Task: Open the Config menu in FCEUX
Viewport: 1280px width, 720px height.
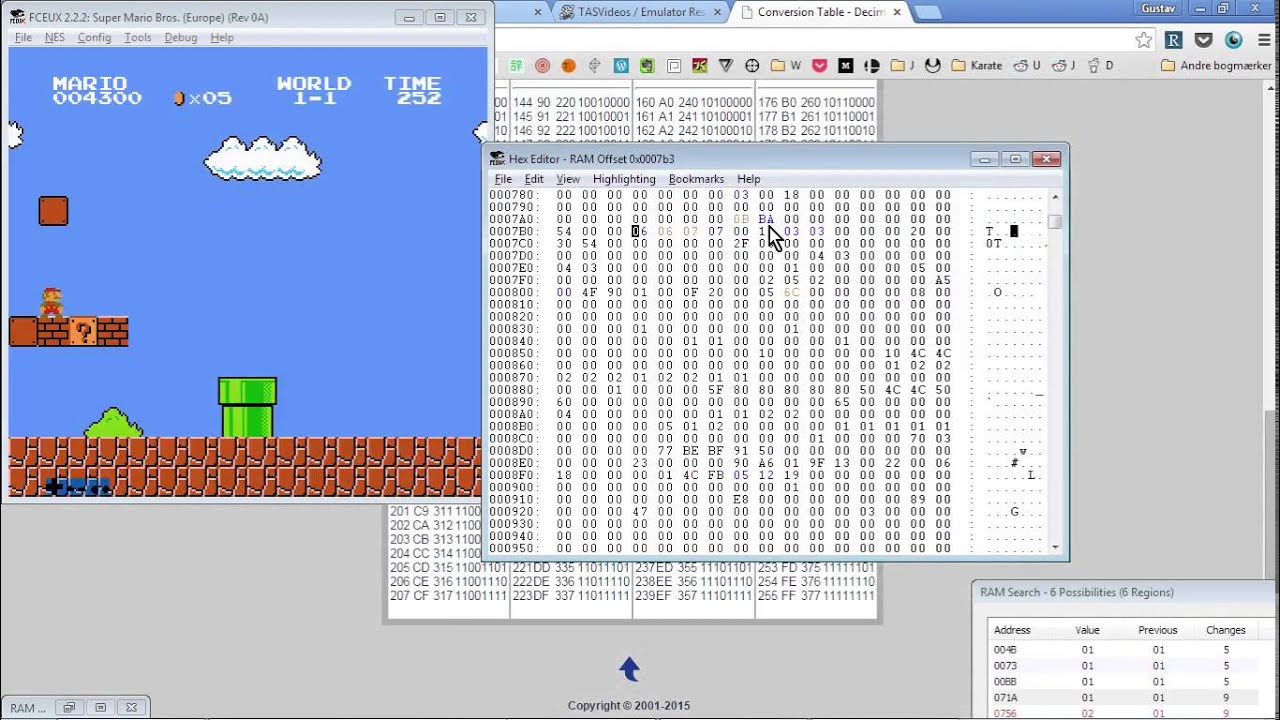Action: [94, 37]
